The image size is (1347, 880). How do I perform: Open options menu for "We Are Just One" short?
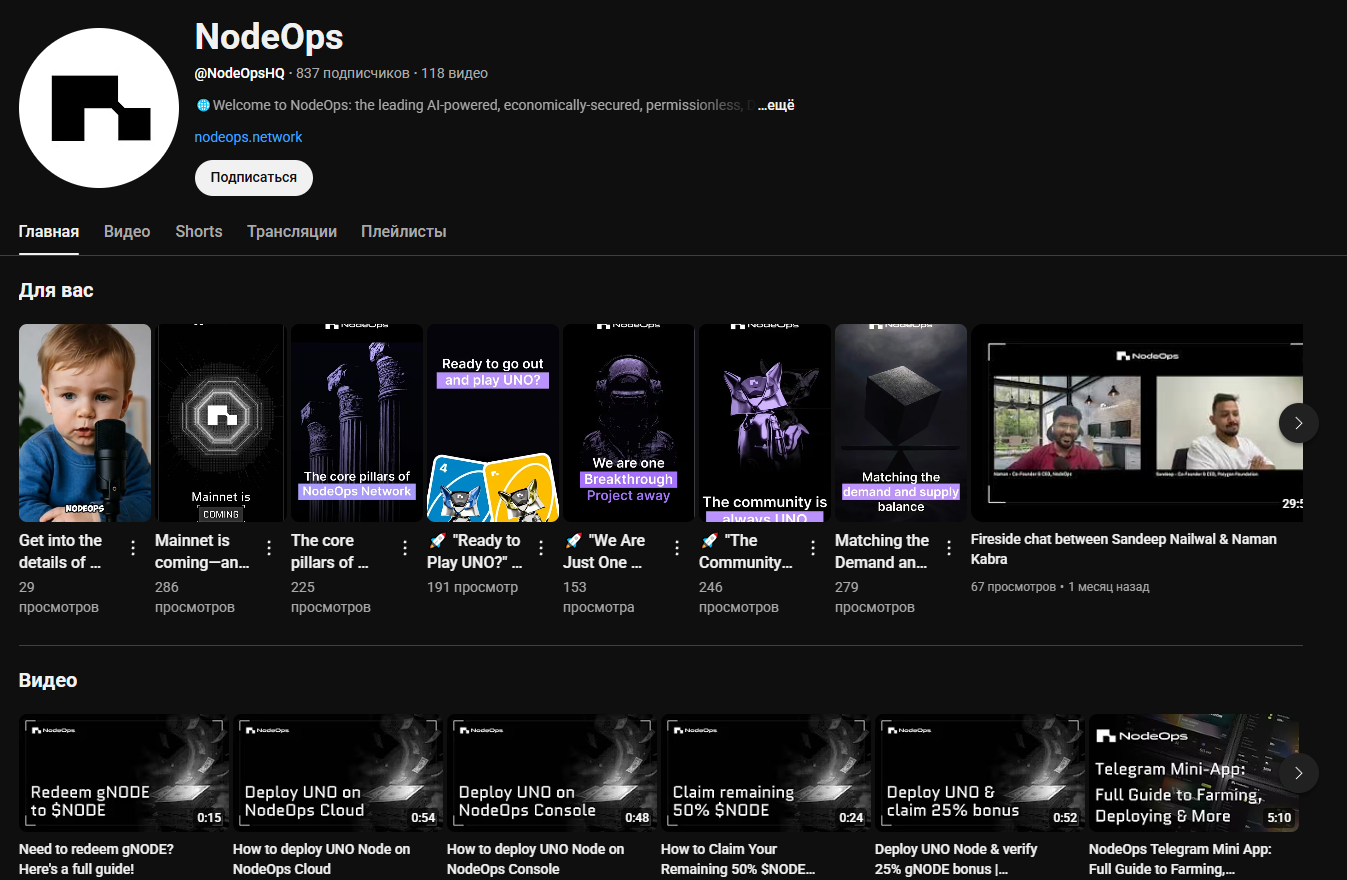click(677, 548)
